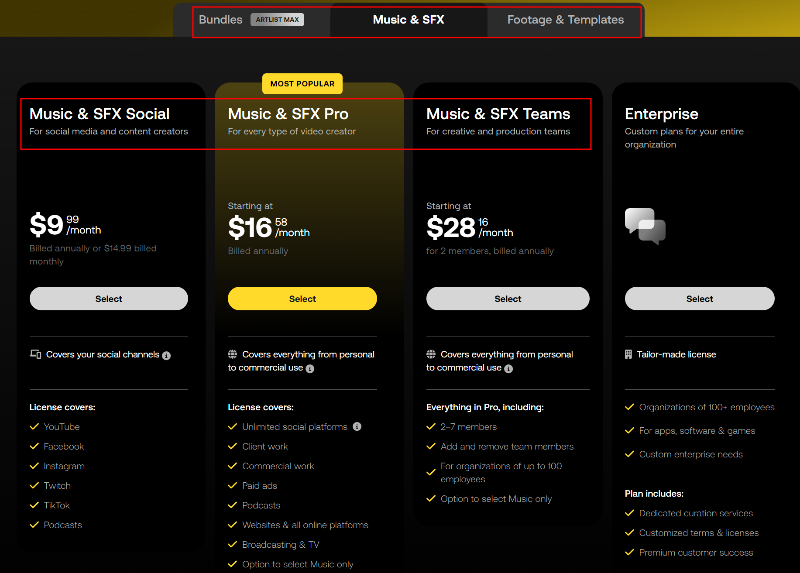Open info icon in Teams commercial use line
The image size is (800, 573).
(x=508, y=368)
